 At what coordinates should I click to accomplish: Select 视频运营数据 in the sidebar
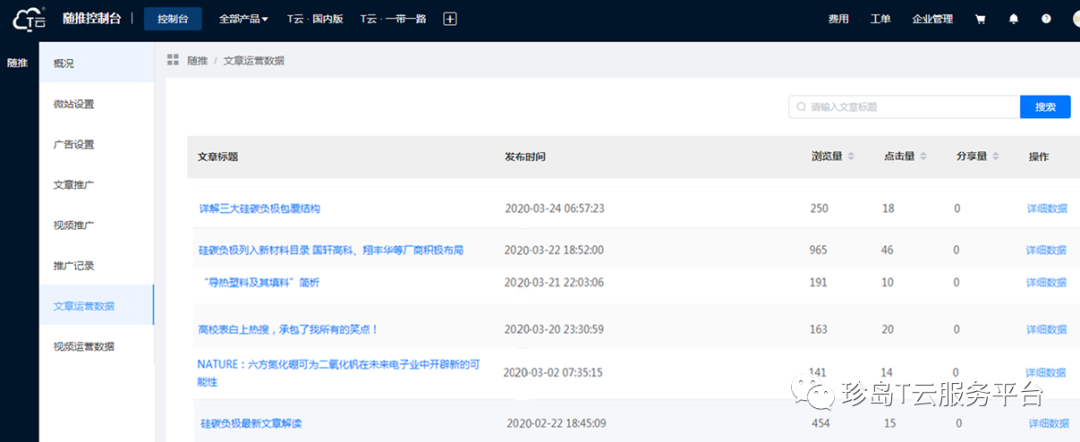click(84, 347)
